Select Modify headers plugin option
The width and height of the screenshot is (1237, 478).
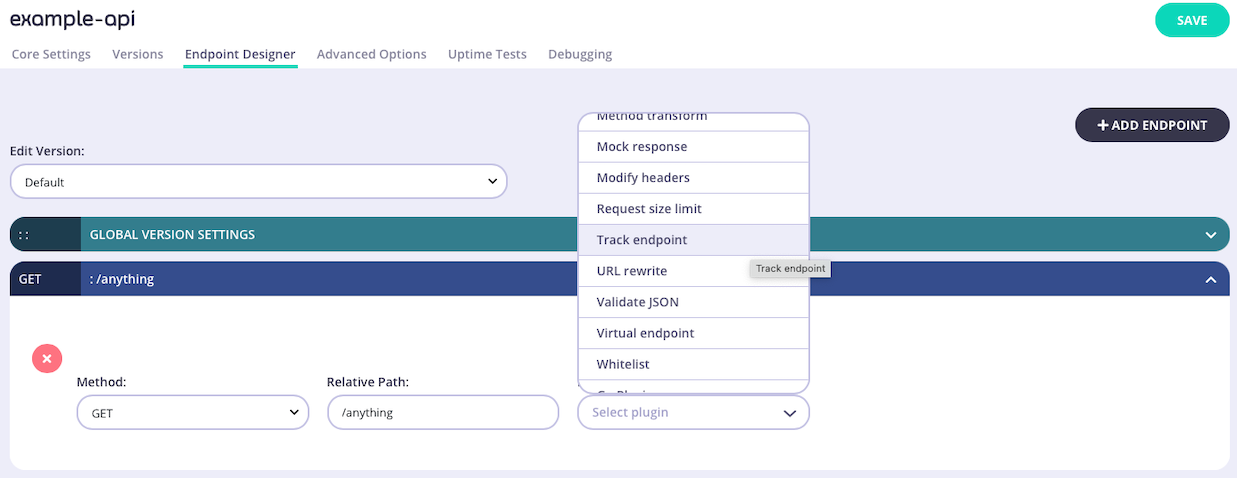pos(643,178)
